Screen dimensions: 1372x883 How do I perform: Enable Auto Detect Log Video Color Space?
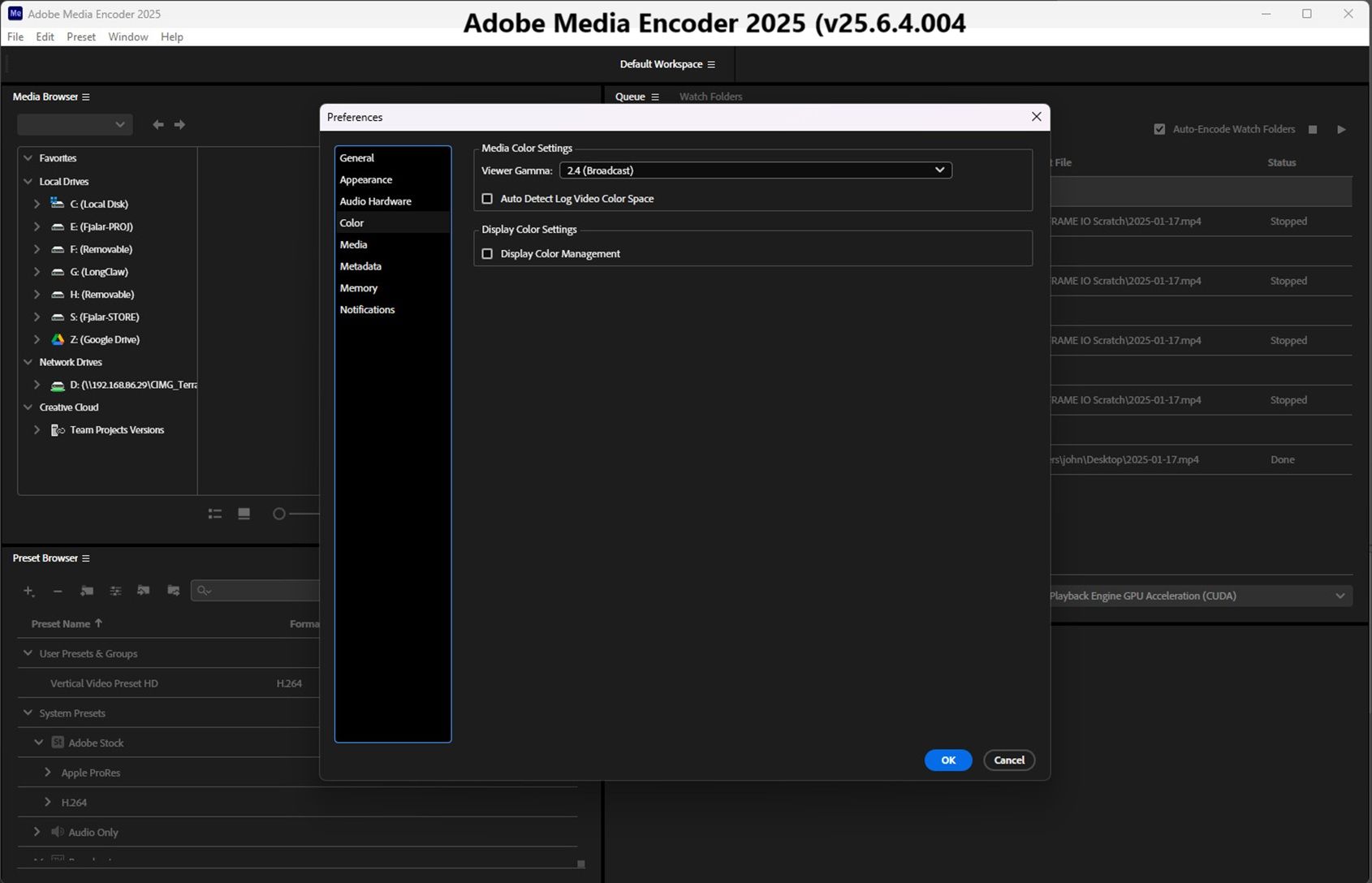point(487,199)
